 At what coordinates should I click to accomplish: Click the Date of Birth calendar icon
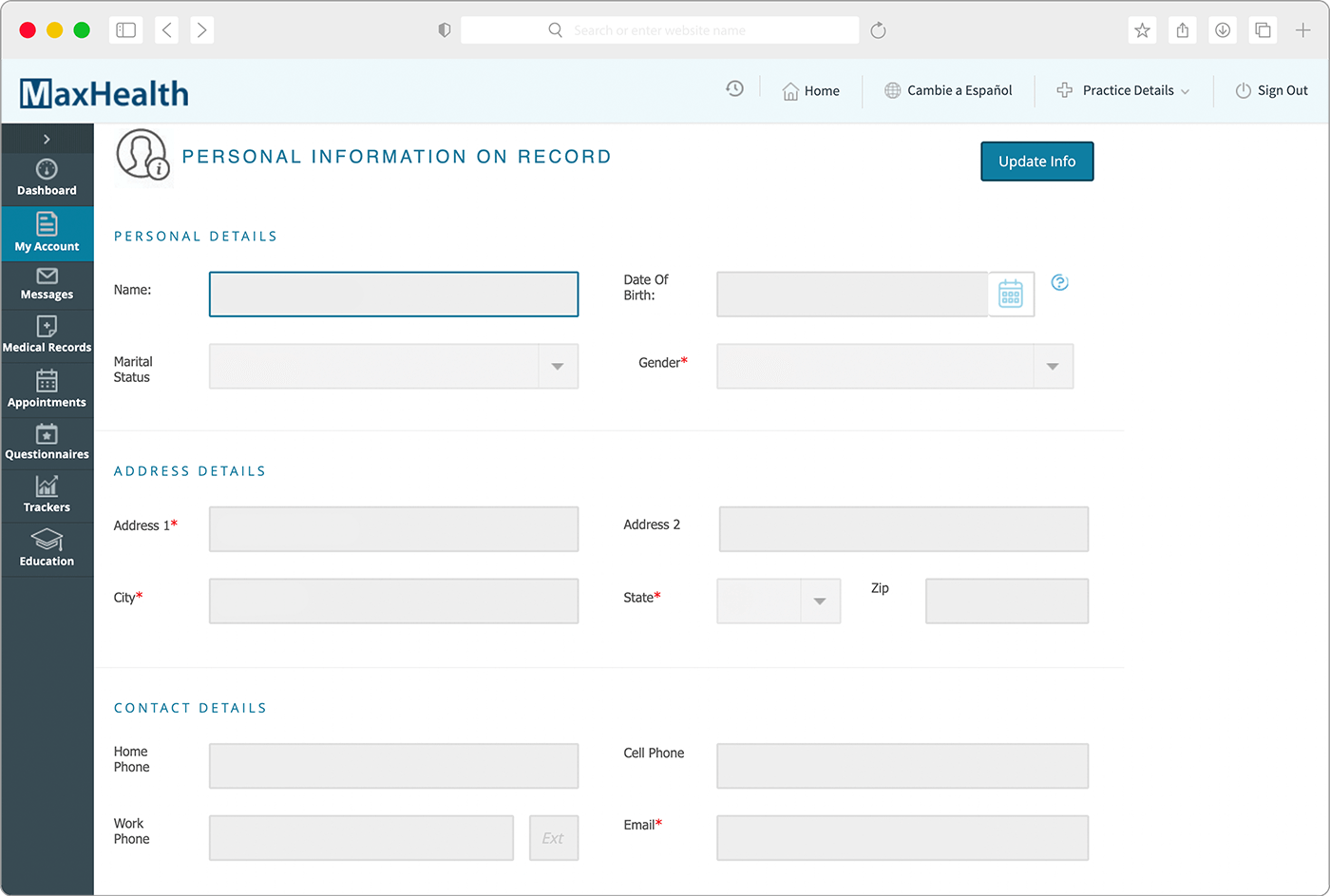[x=1011, y=295]
